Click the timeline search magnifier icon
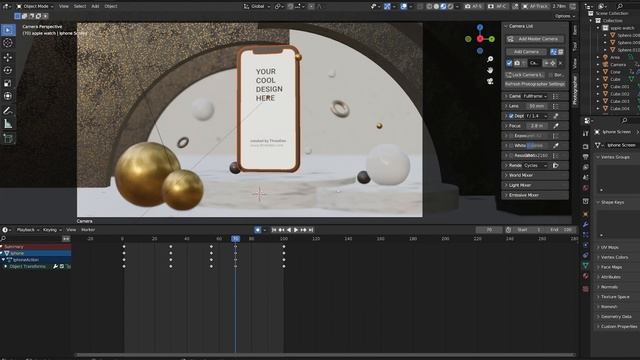This screenshot has height=360, width=640. point(4,238)
